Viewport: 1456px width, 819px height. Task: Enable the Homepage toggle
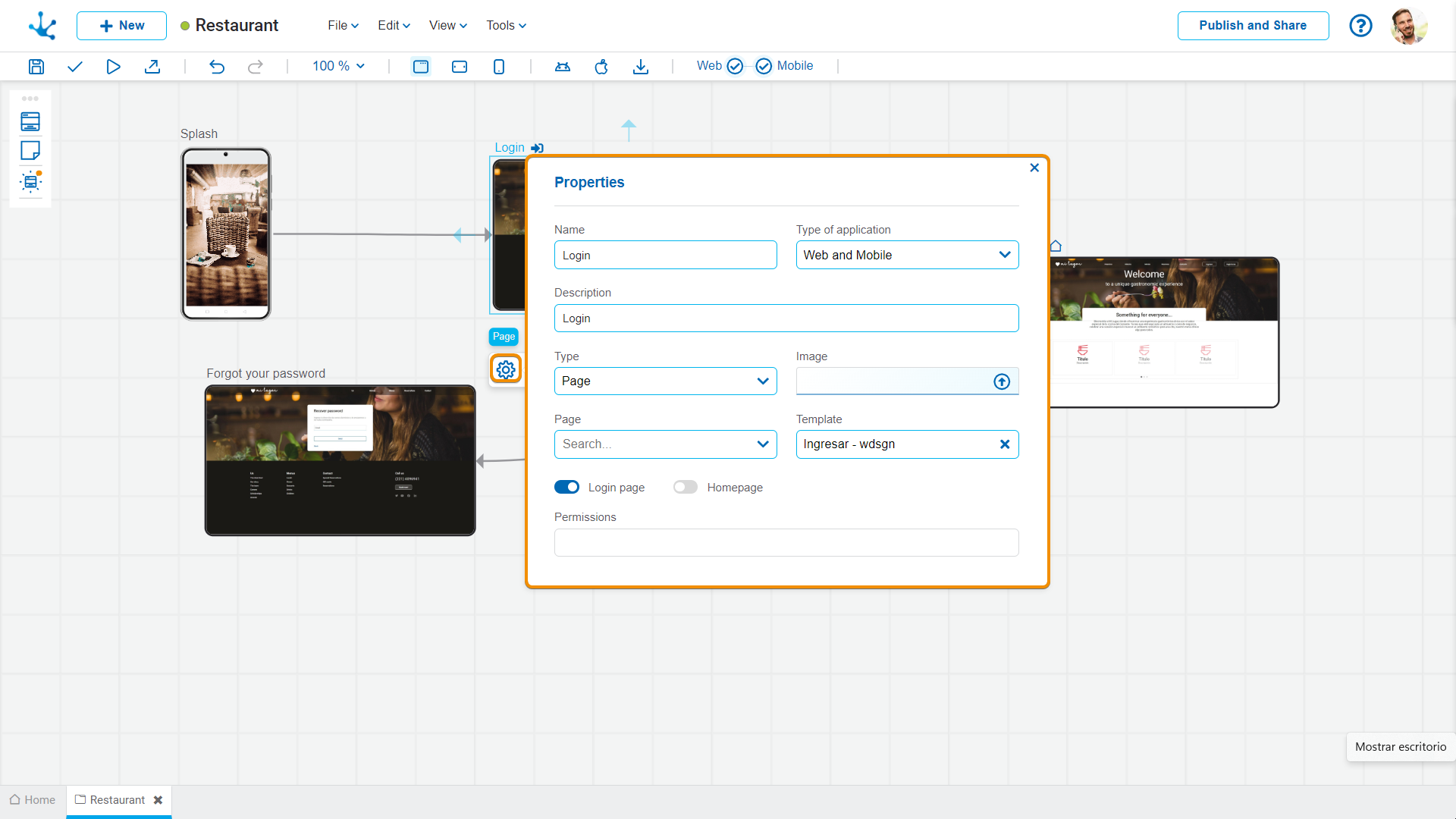pyautogui.click(x=686, y=488)
